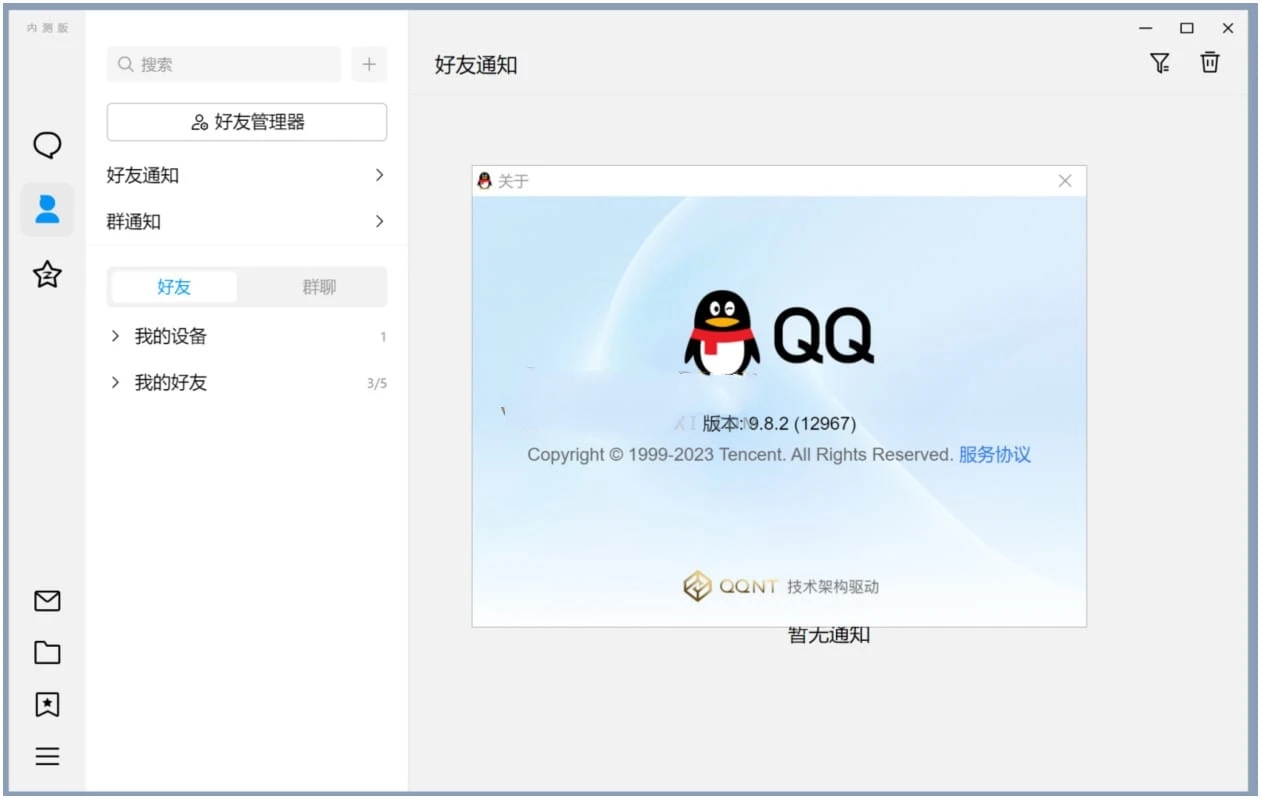Open the chat messages panel
This screenshot has width=1261, height=799.
point(46,144)
